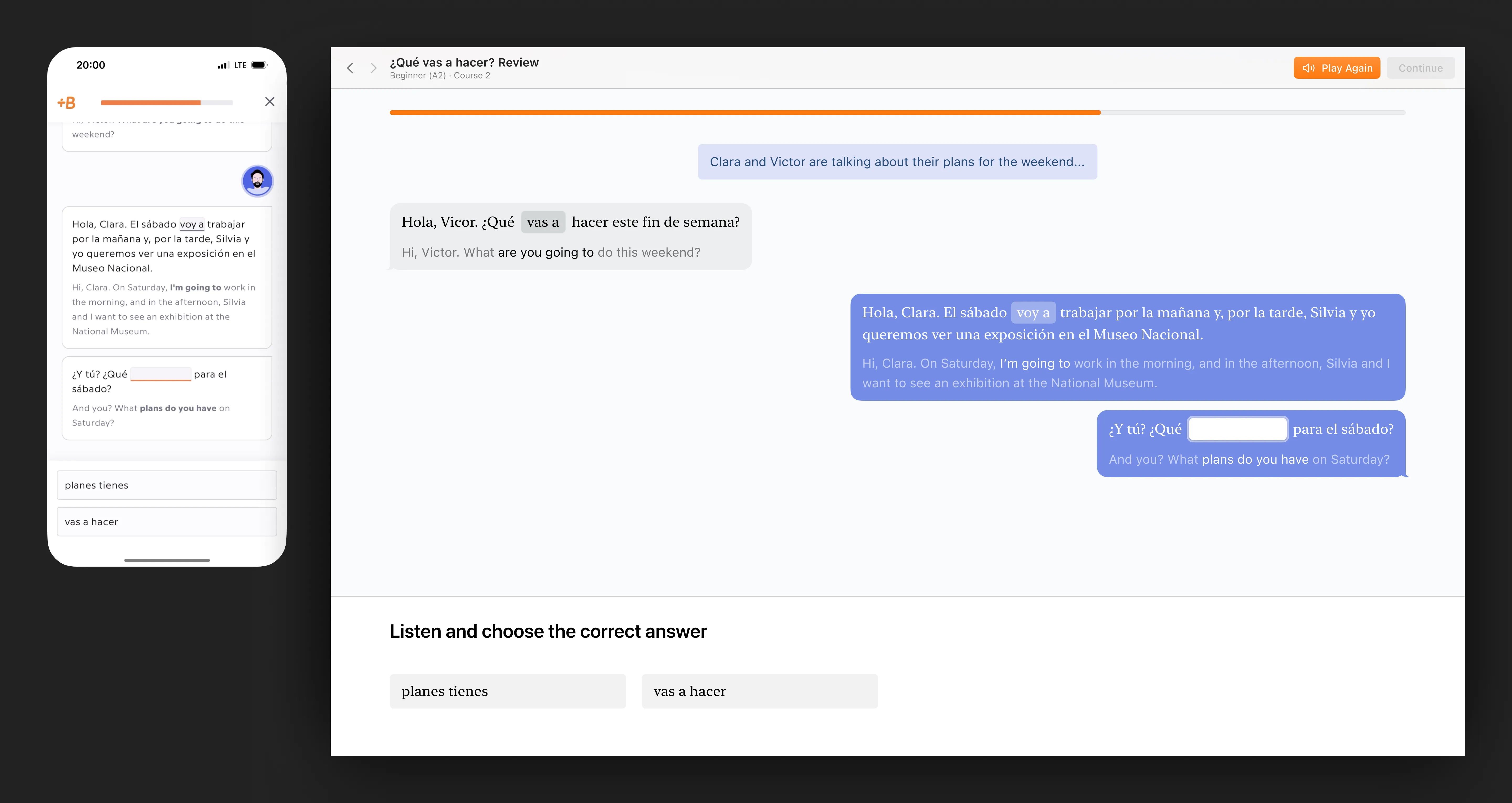The height and width of the screenshot is (803, 1512).
Task: Go forward with the right chevron arrow
Action: (x=373, y=68)
